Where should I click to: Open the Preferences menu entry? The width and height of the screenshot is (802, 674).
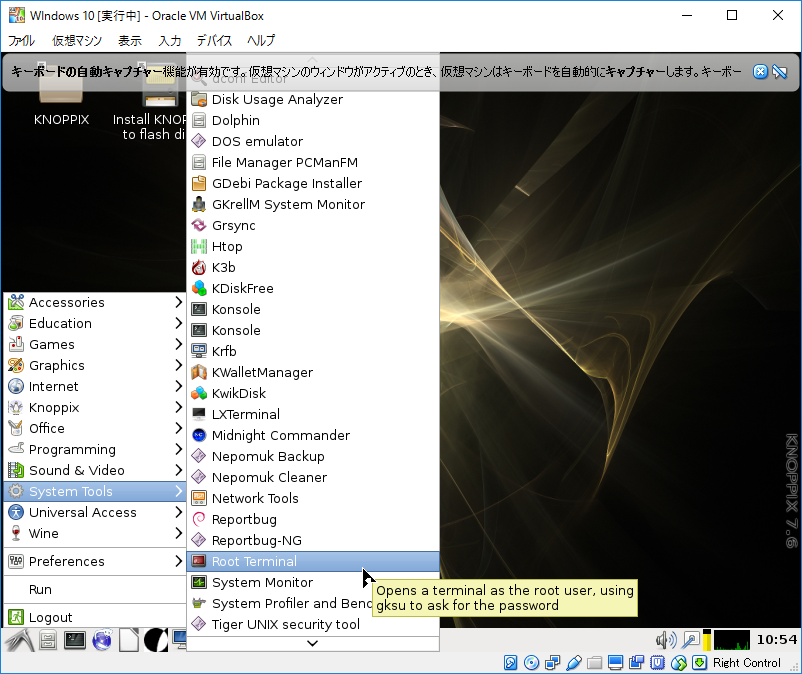95,561
